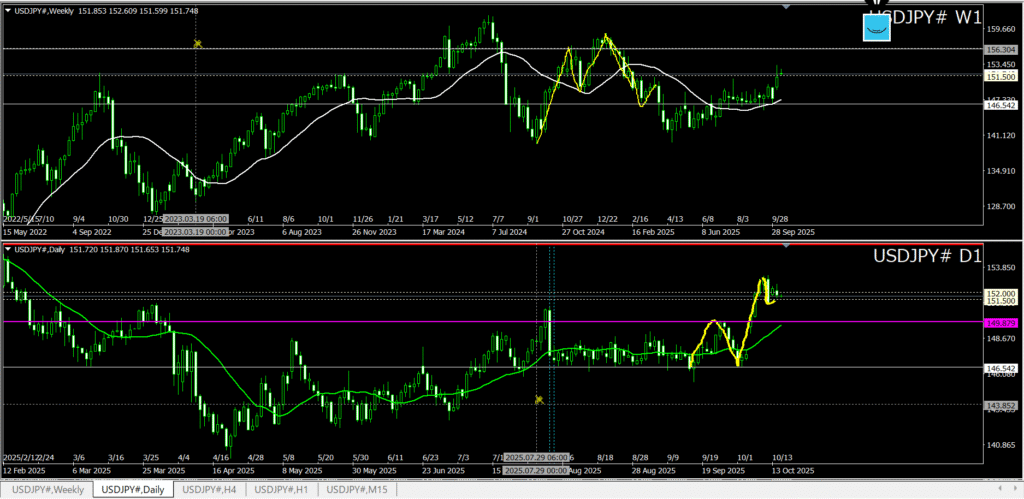This screenshot has height=499, width=1024.
Task: Open the USDJPY#,Weekly chart title arrow menu
Action: click(x=9, y=10)
